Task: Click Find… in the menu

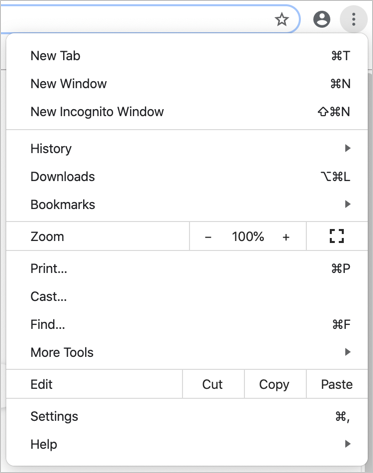Action: (187, 324)
